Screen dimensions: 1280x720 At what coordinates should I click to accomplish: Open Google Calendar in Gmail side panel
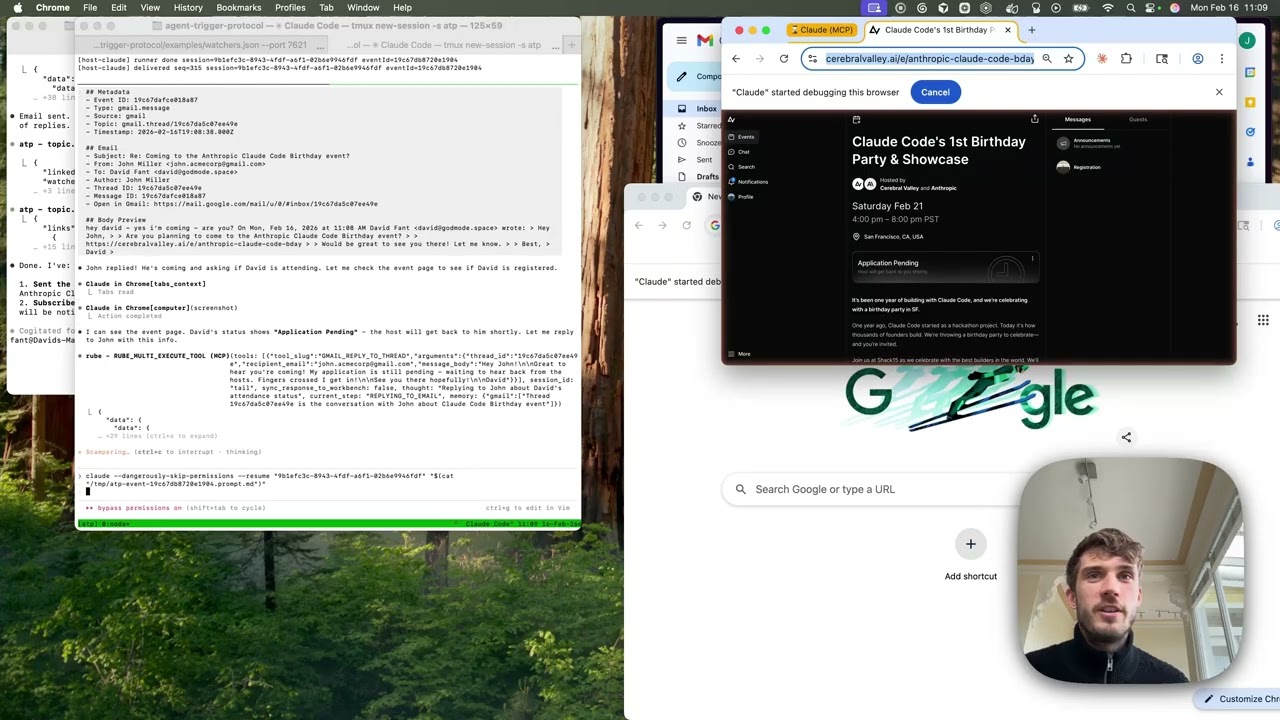[1250, 72]
